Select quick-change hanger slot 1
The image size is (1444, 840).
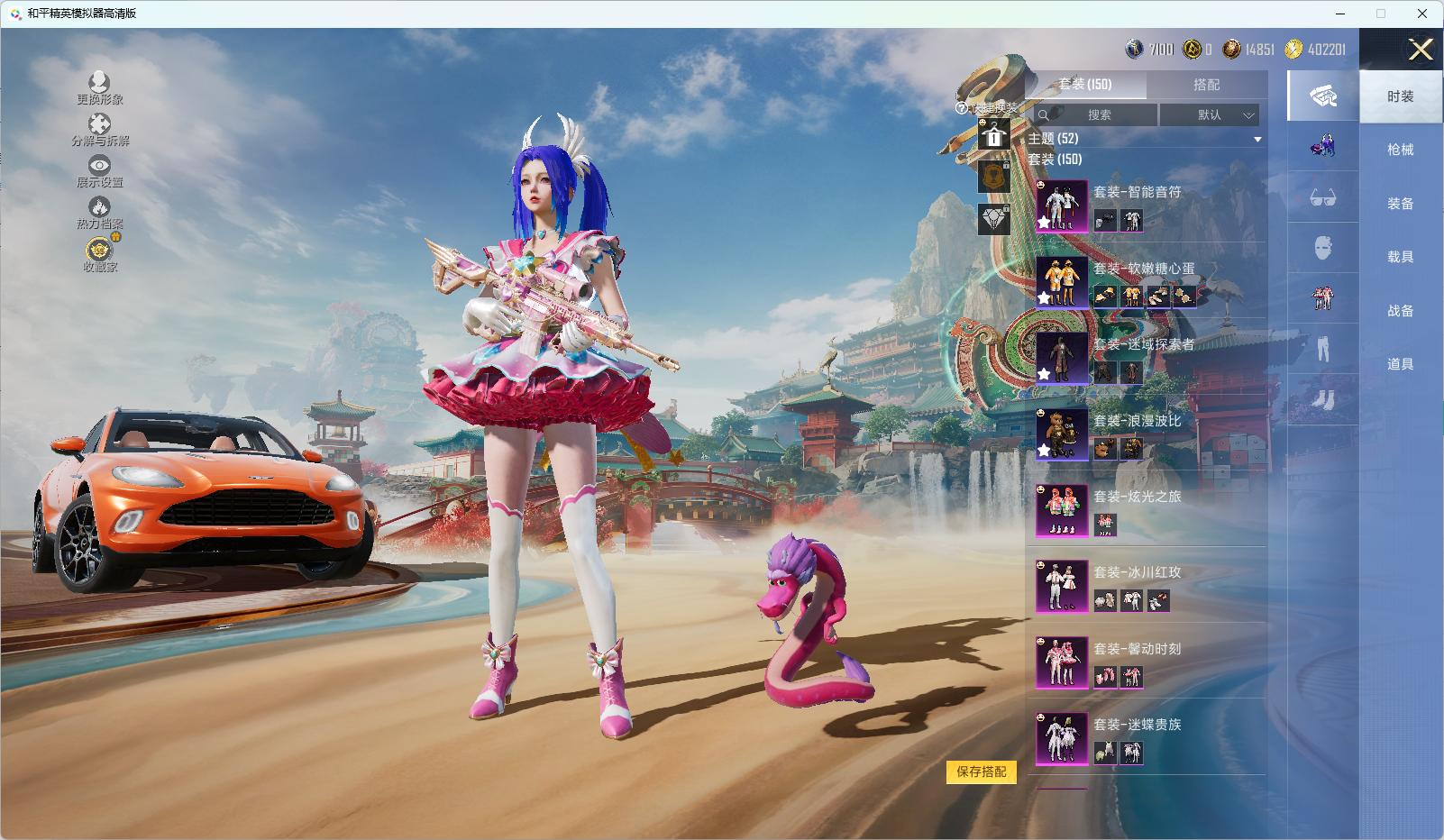point(994,136)
